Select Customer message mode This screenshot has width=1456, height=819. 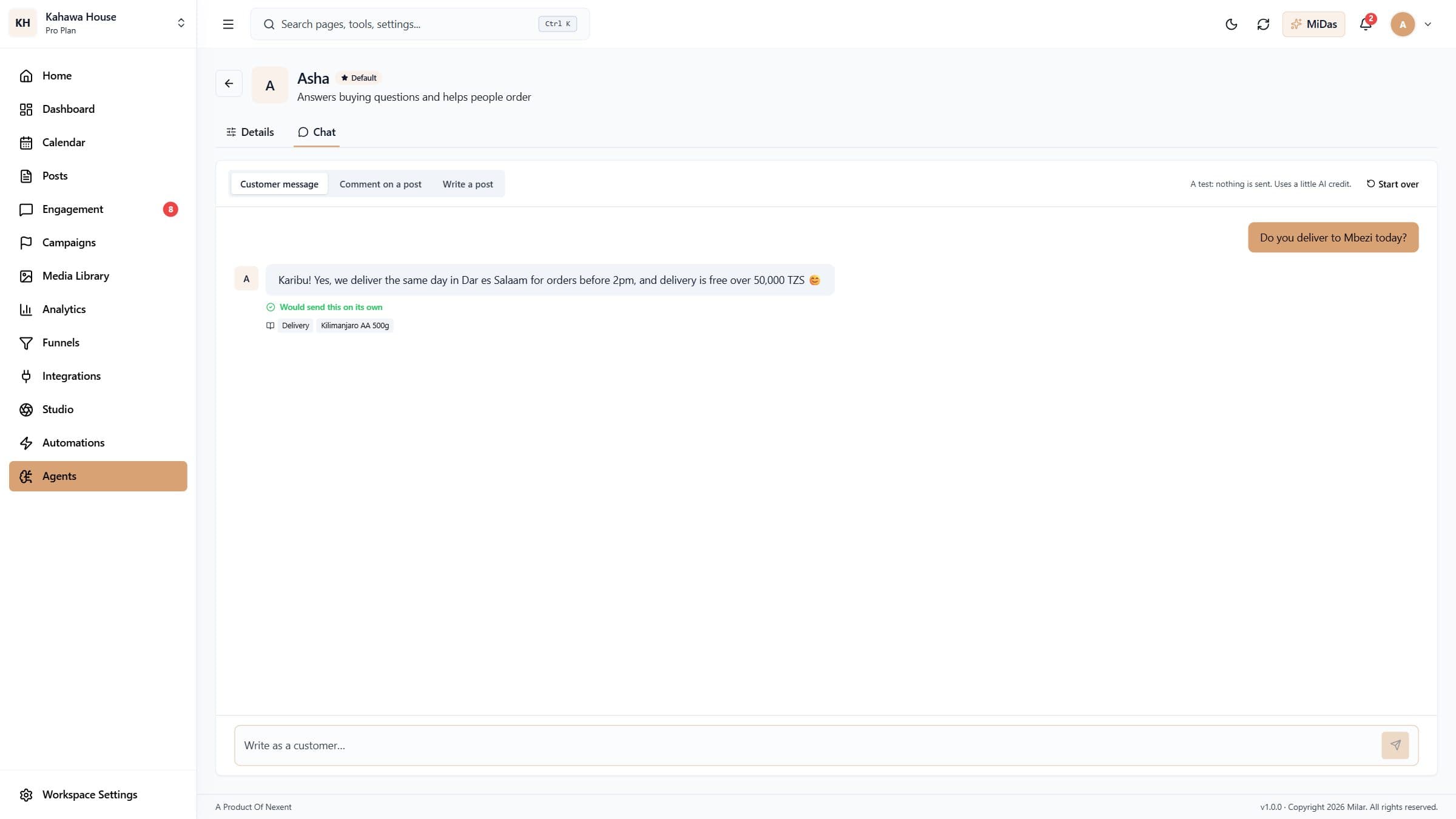point(279,184)
